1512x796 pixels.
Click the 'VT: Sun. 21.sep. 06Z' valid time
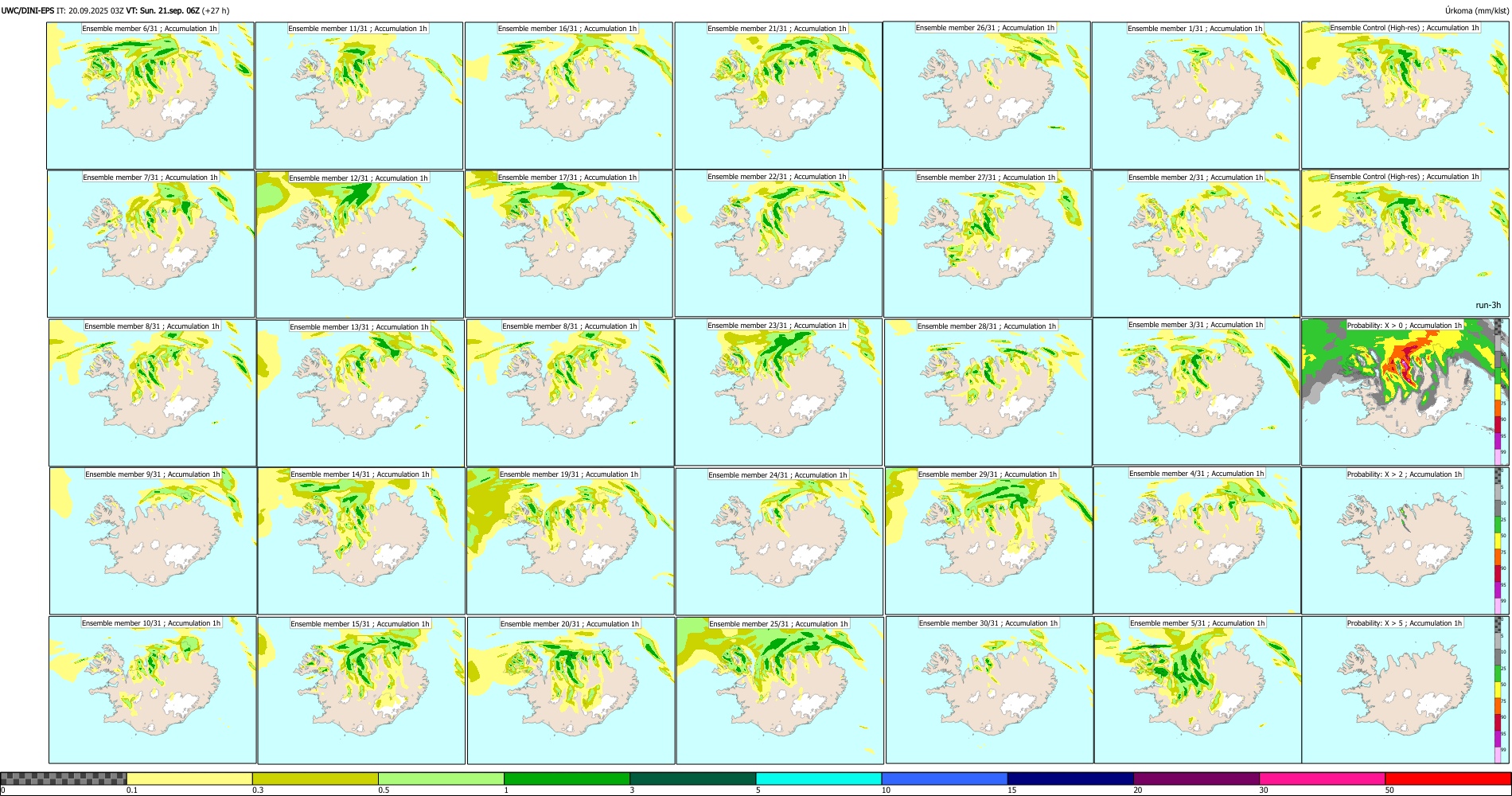[x=162, y=10]
